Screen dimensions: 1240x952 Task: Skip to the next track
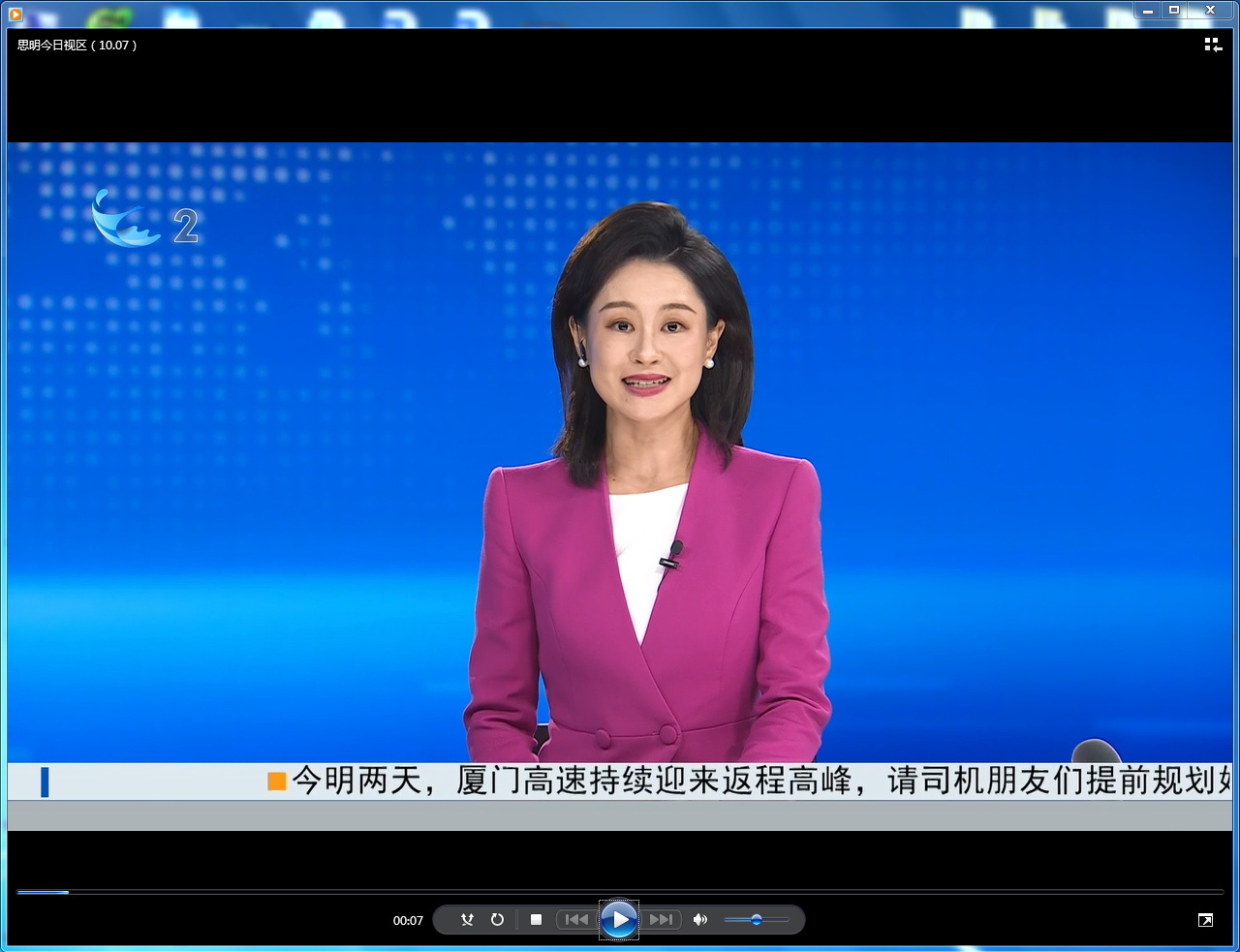(662, 920)
